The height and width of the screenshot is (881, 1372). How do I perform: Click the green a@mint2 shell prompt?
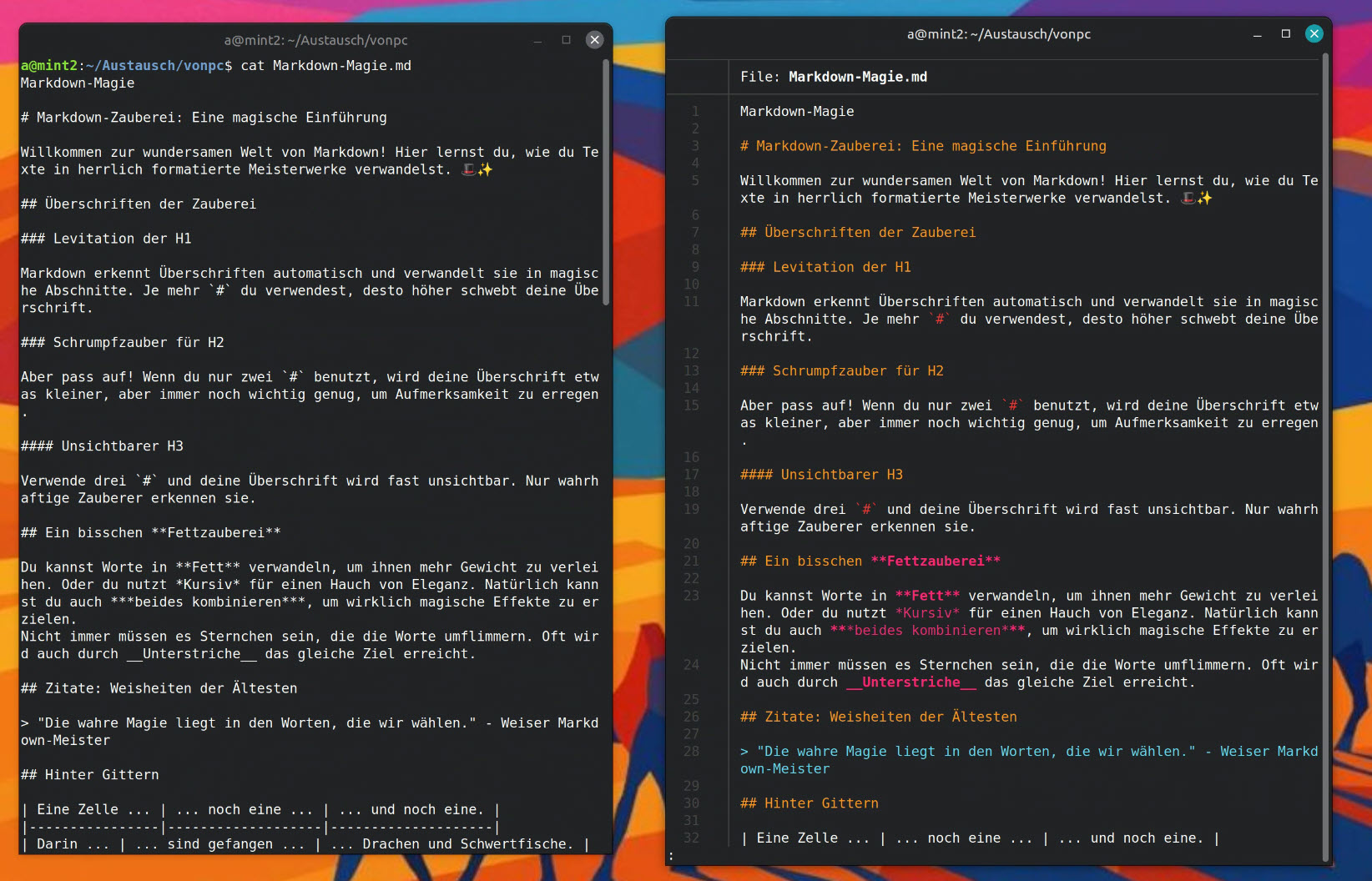[x=49, y=65]
